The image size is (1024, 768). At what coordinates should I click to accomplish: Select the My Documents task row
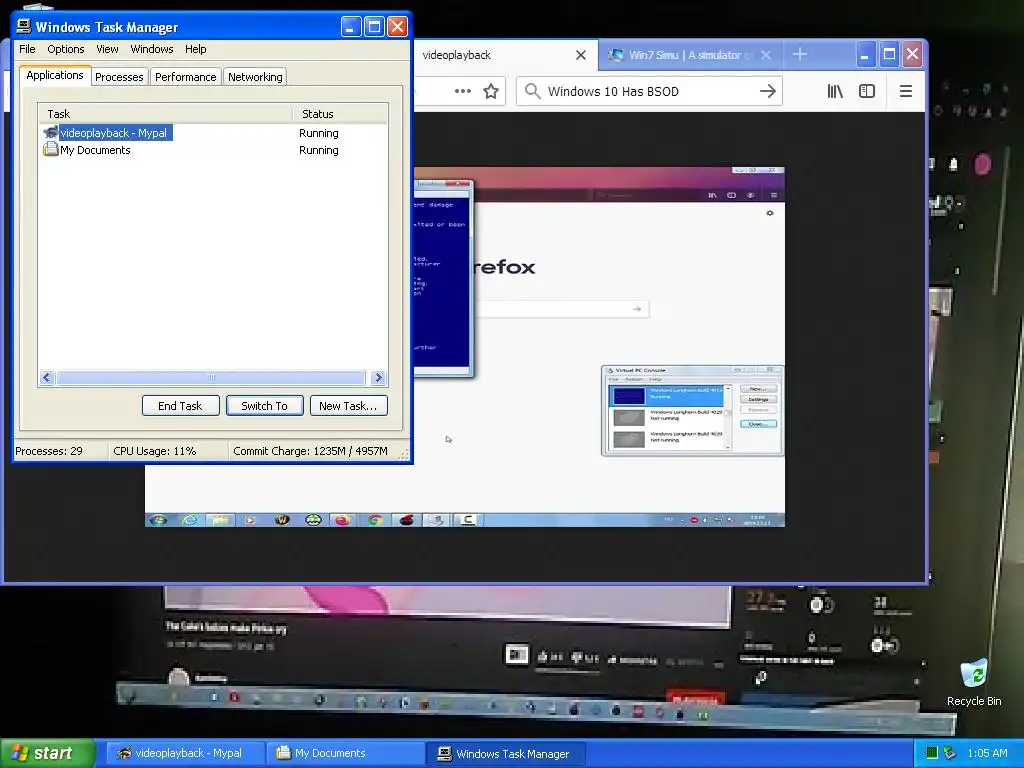click(x=213, y=150)
